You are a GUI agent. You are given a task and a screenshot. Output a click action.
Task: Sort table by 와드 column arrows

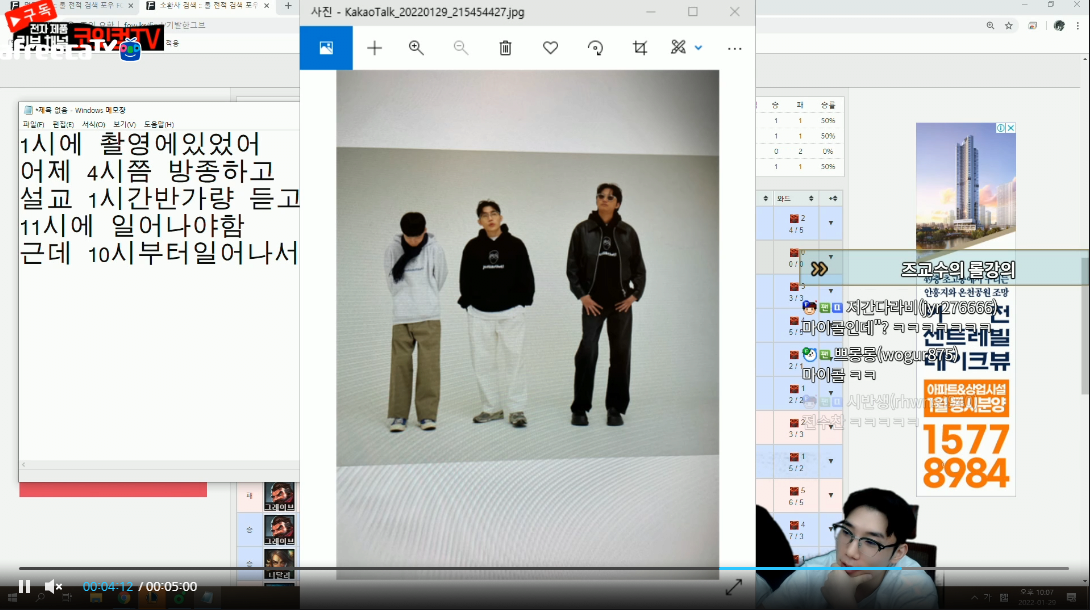coord(811,199)
